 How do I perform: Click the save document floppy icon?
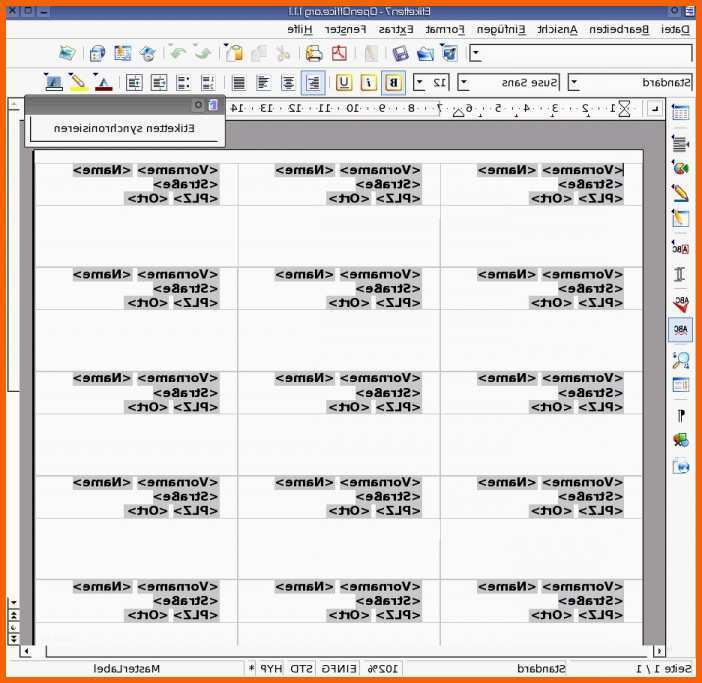[x=399, y=54]
